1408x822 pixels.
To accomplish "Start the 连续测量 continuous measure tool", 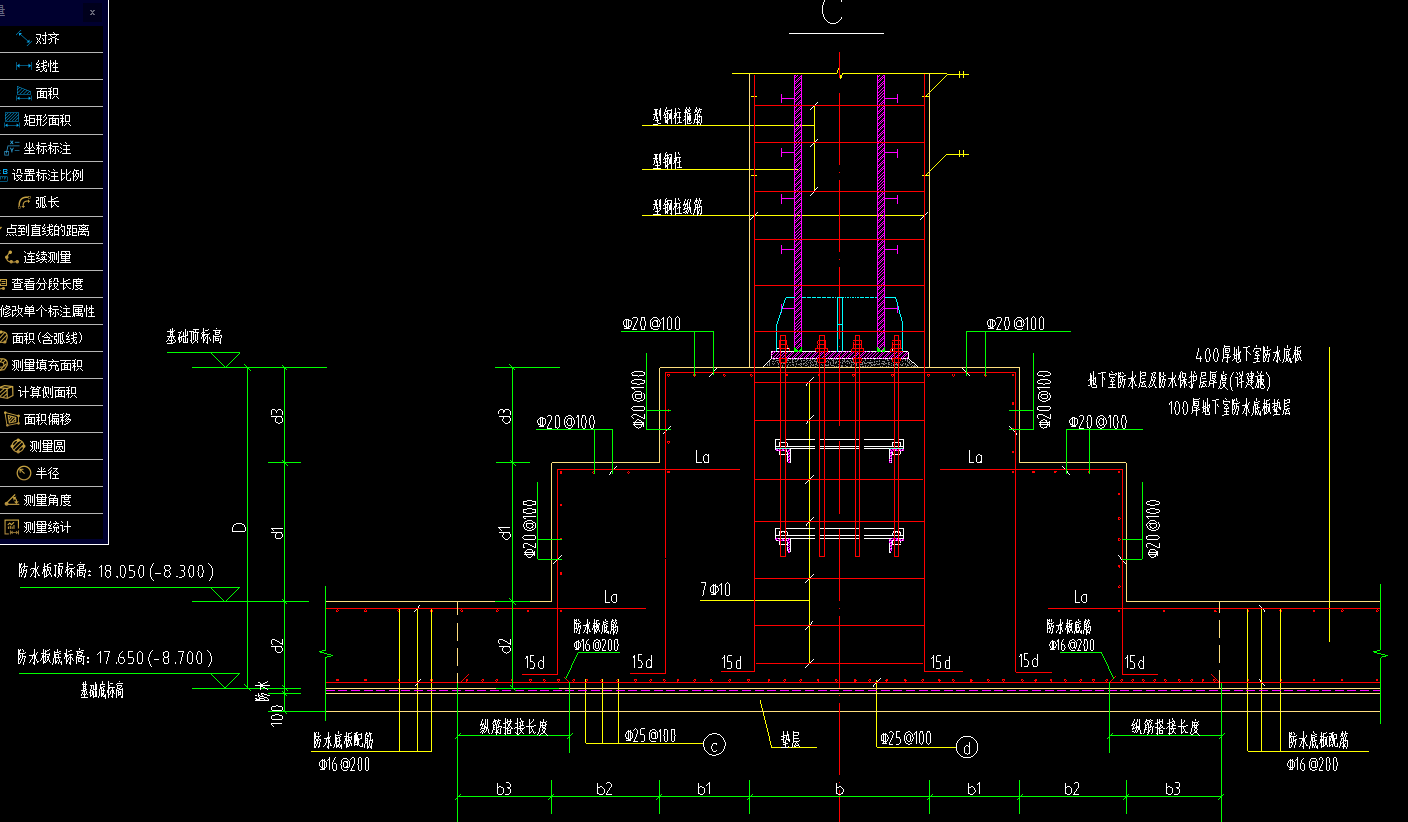I will point(47,257).
